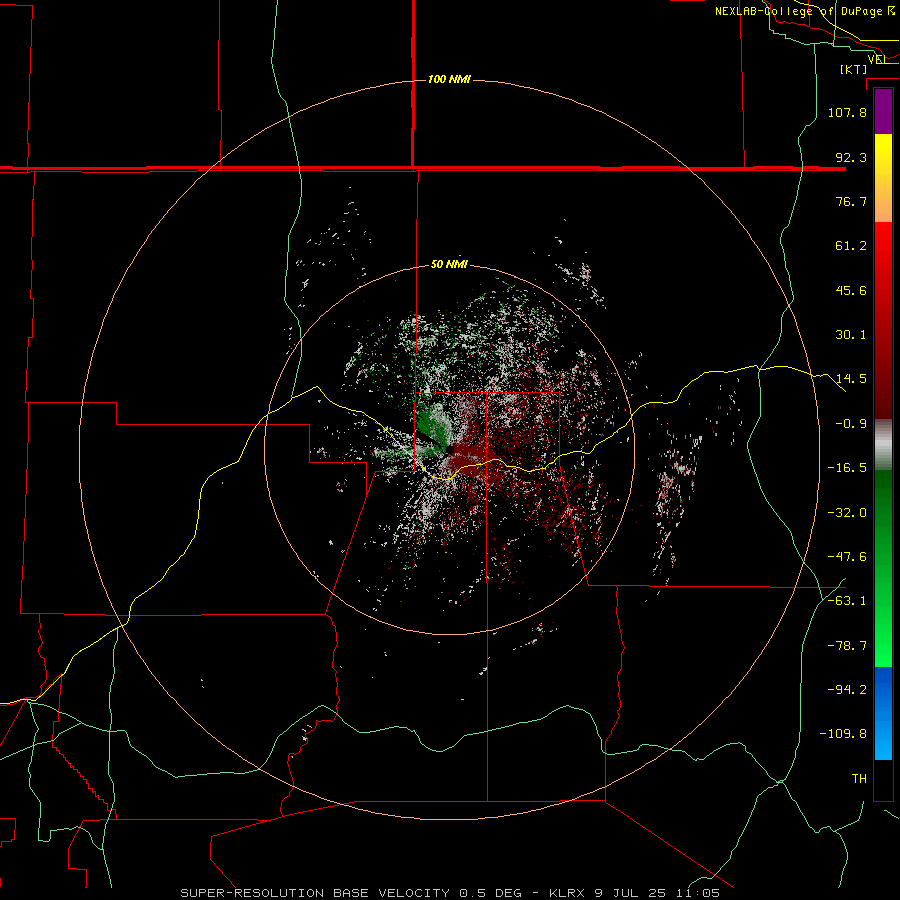Click the -47.6 legend value
900x900 pixels.
click(847, 557)
